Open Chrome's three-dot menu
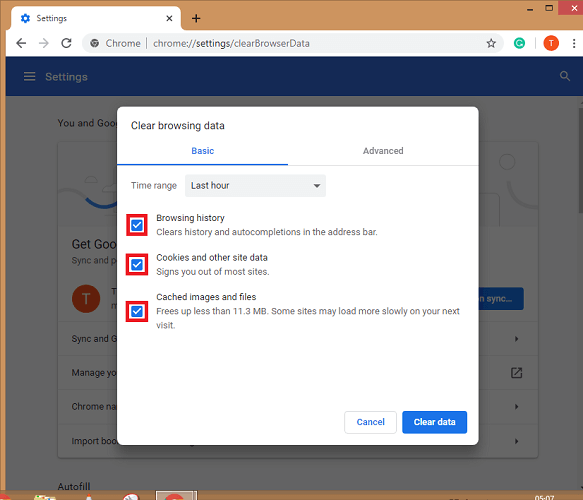This screenshot has height=500, width=583. click(x=574, y=43)
